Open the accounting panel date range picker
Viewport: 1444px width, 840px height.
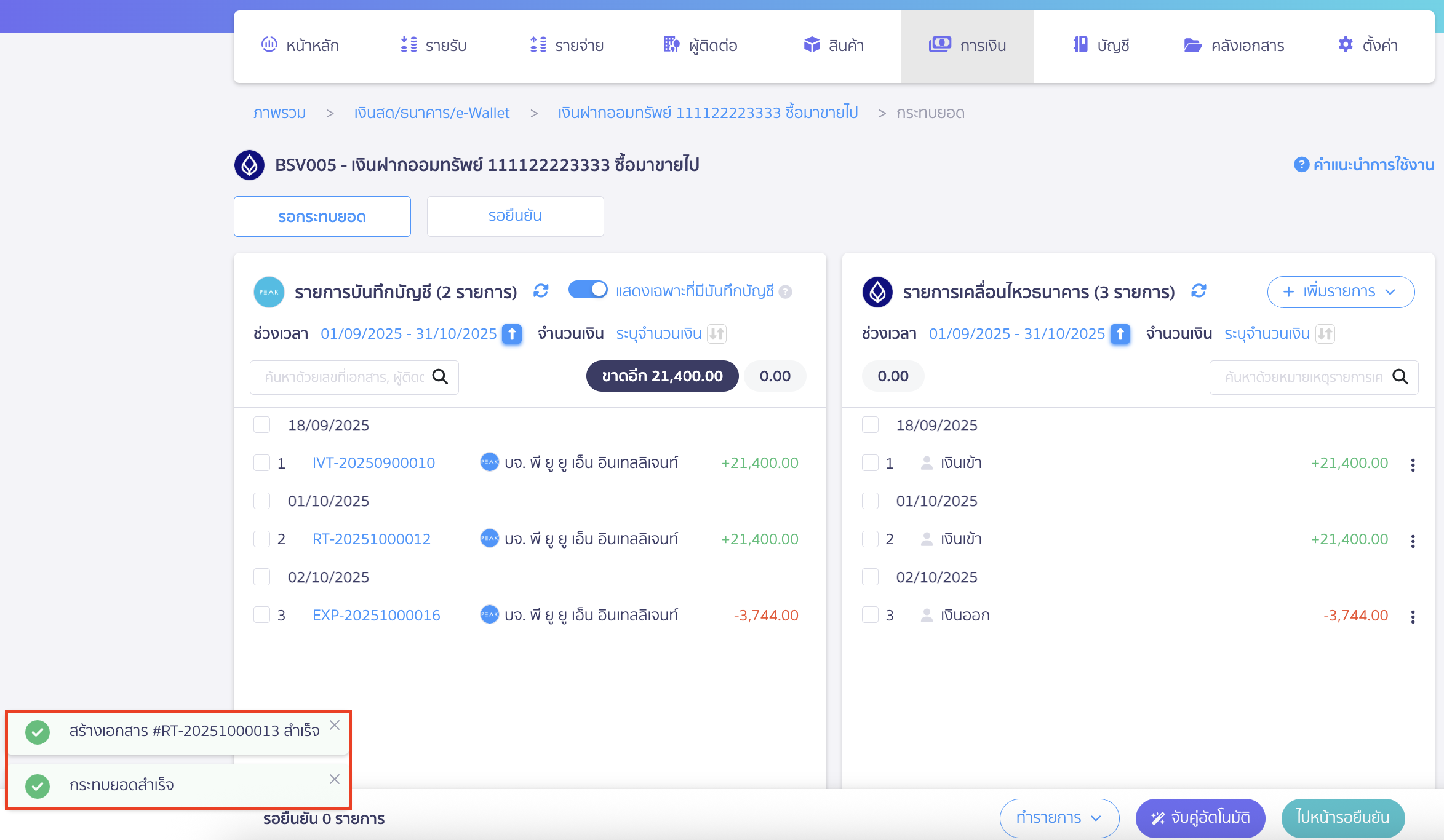coord(409,334)
